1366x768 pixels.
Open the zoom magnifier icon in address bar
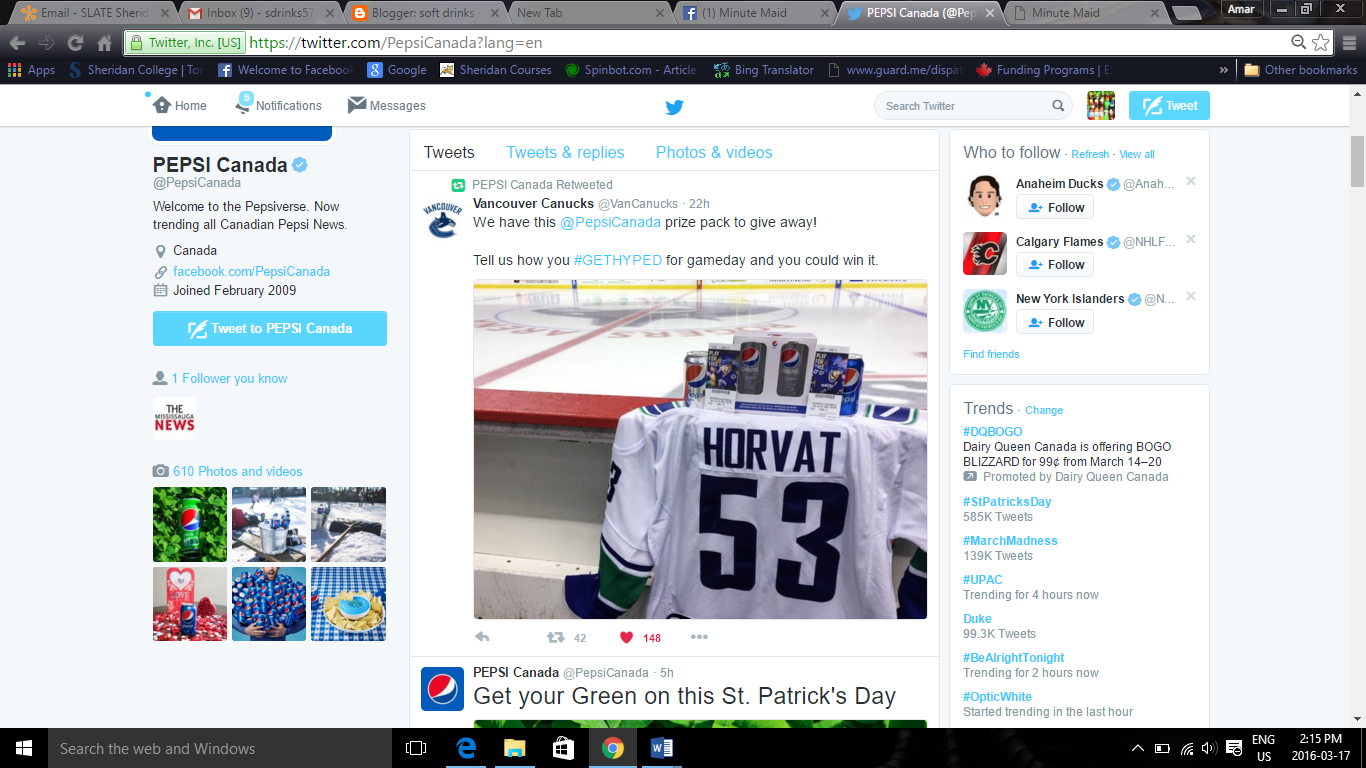coord(1298,43)
